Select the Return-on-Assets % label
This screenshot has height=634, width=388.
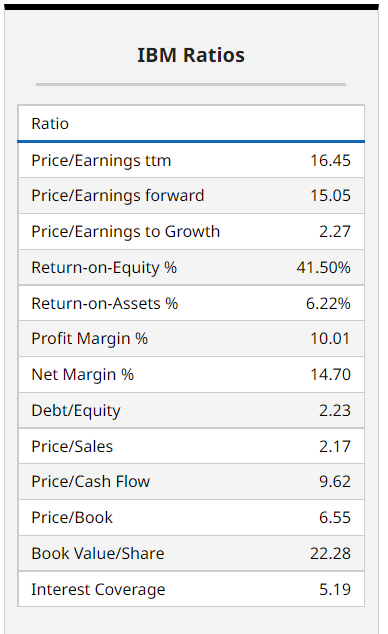105,303
